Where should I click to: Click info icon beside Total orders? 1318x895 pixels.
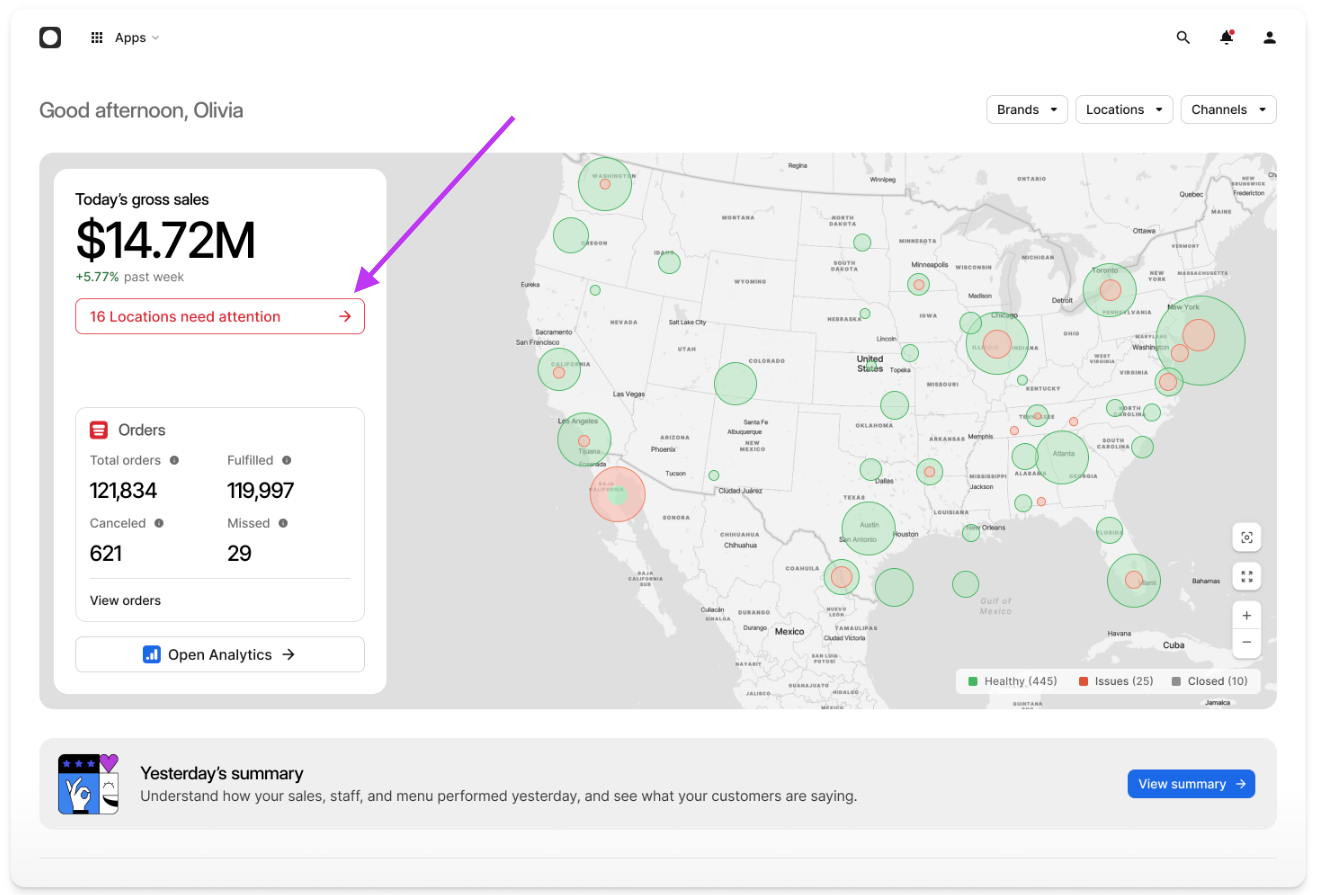tap(174, 461)
